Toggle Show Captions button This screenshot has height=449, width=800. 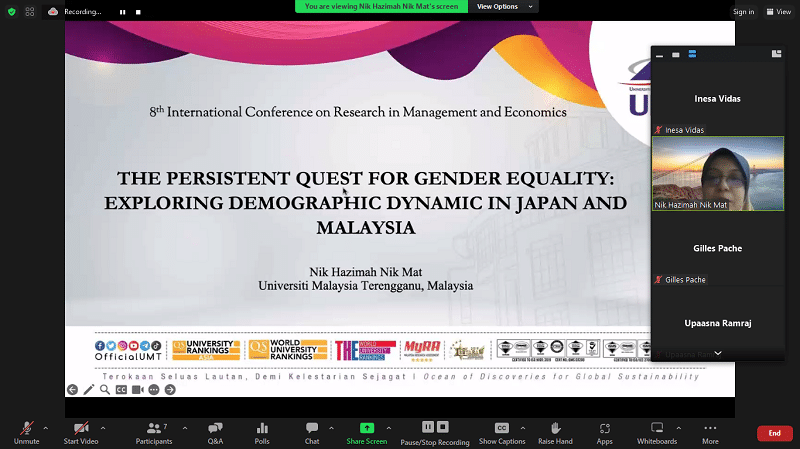[x=502, y=432]
